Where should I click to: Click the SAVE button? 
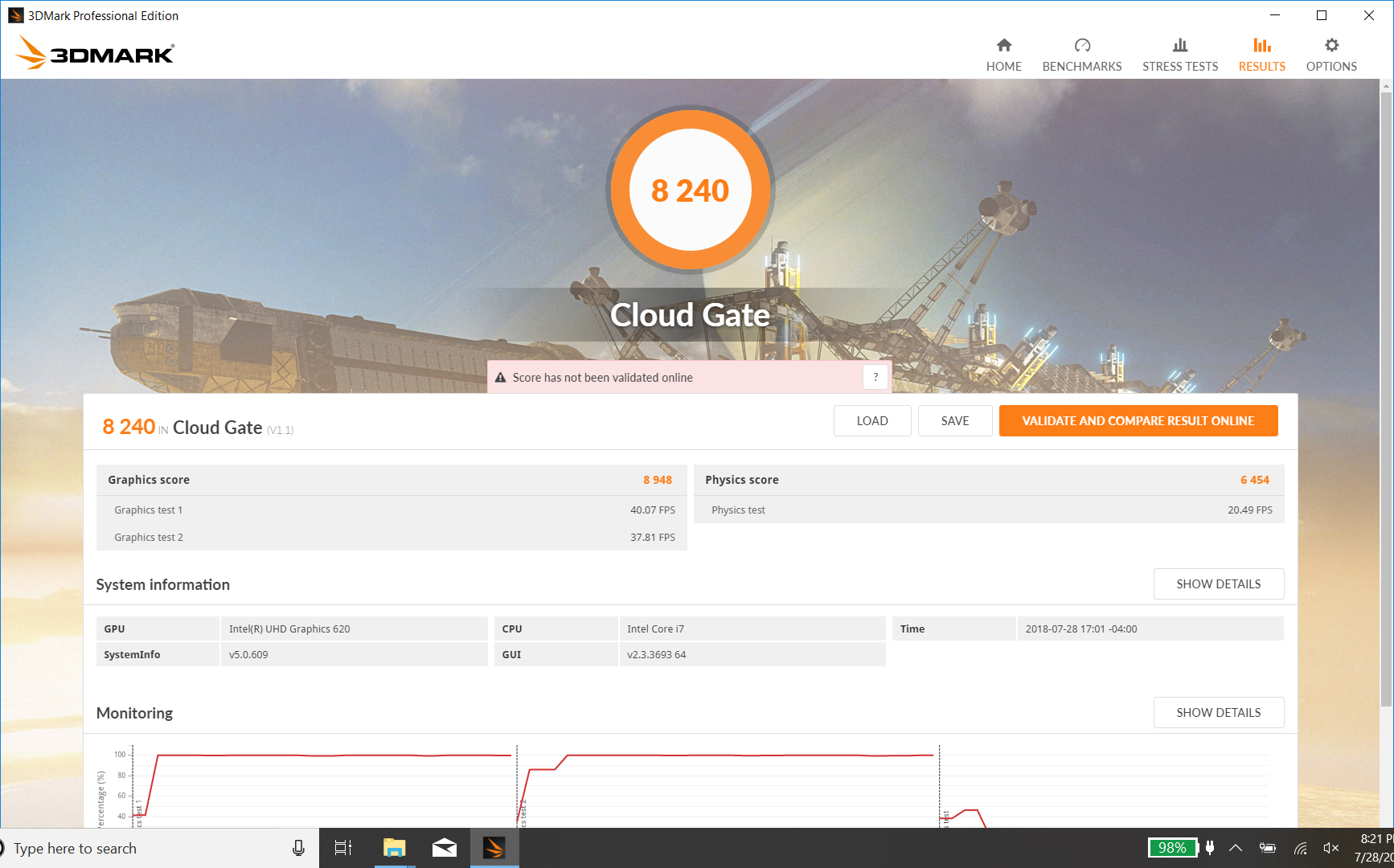click(x=955, y=421)
